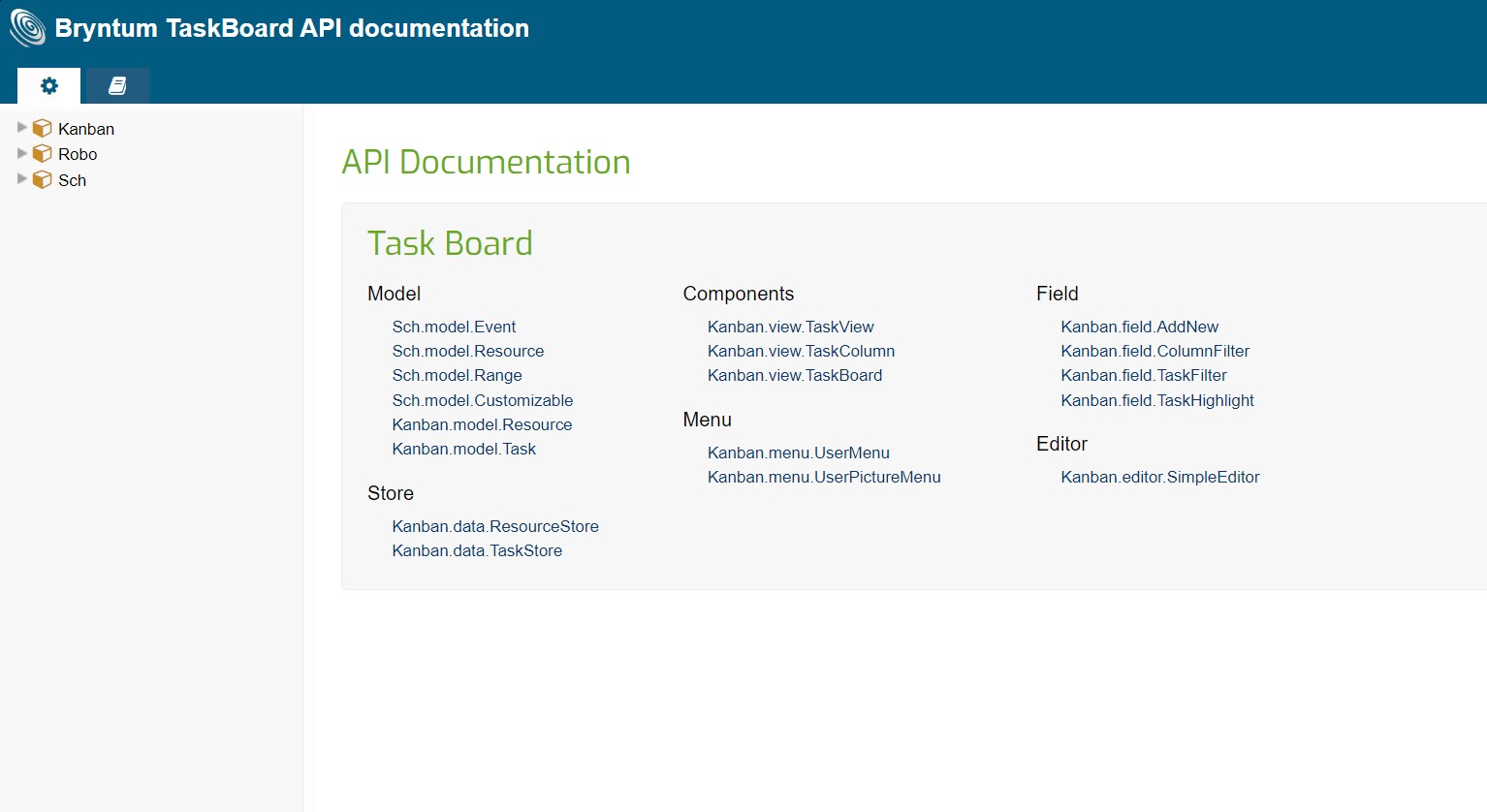Open Kanban.menu.UserPictureMenu link
Image resolution: width=1487 pixels, height=812 pixels.
[824, 477]
